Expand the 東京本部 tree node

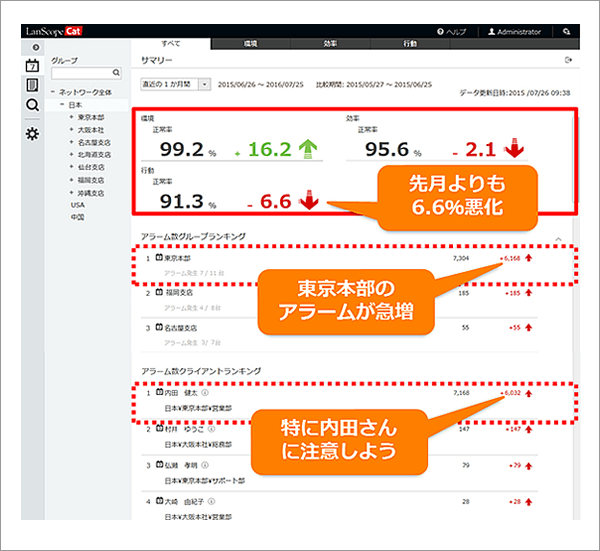(71, 117)
